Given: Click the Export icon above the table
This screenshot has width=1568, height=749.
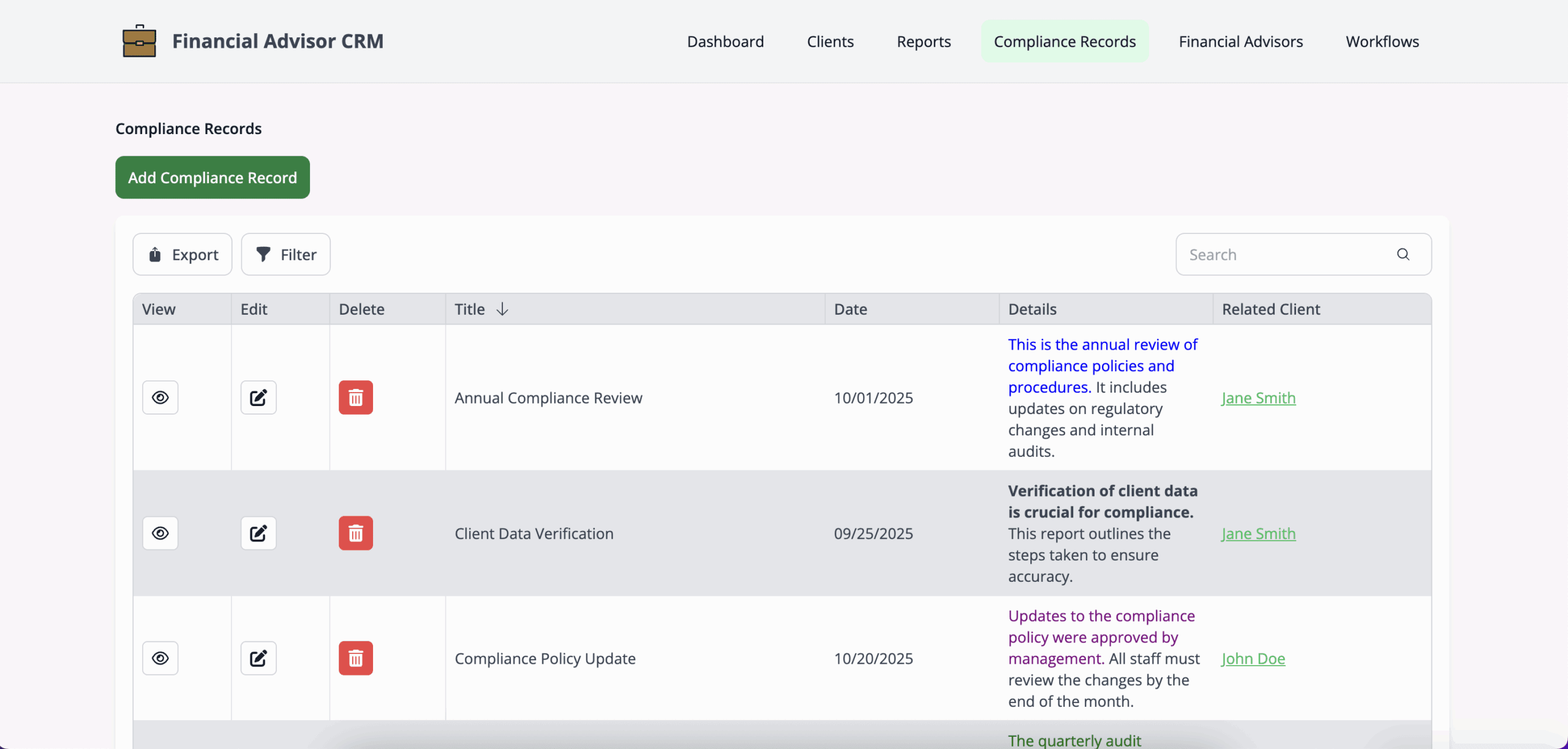Looking at the screenshot, I should coord(154,254).
